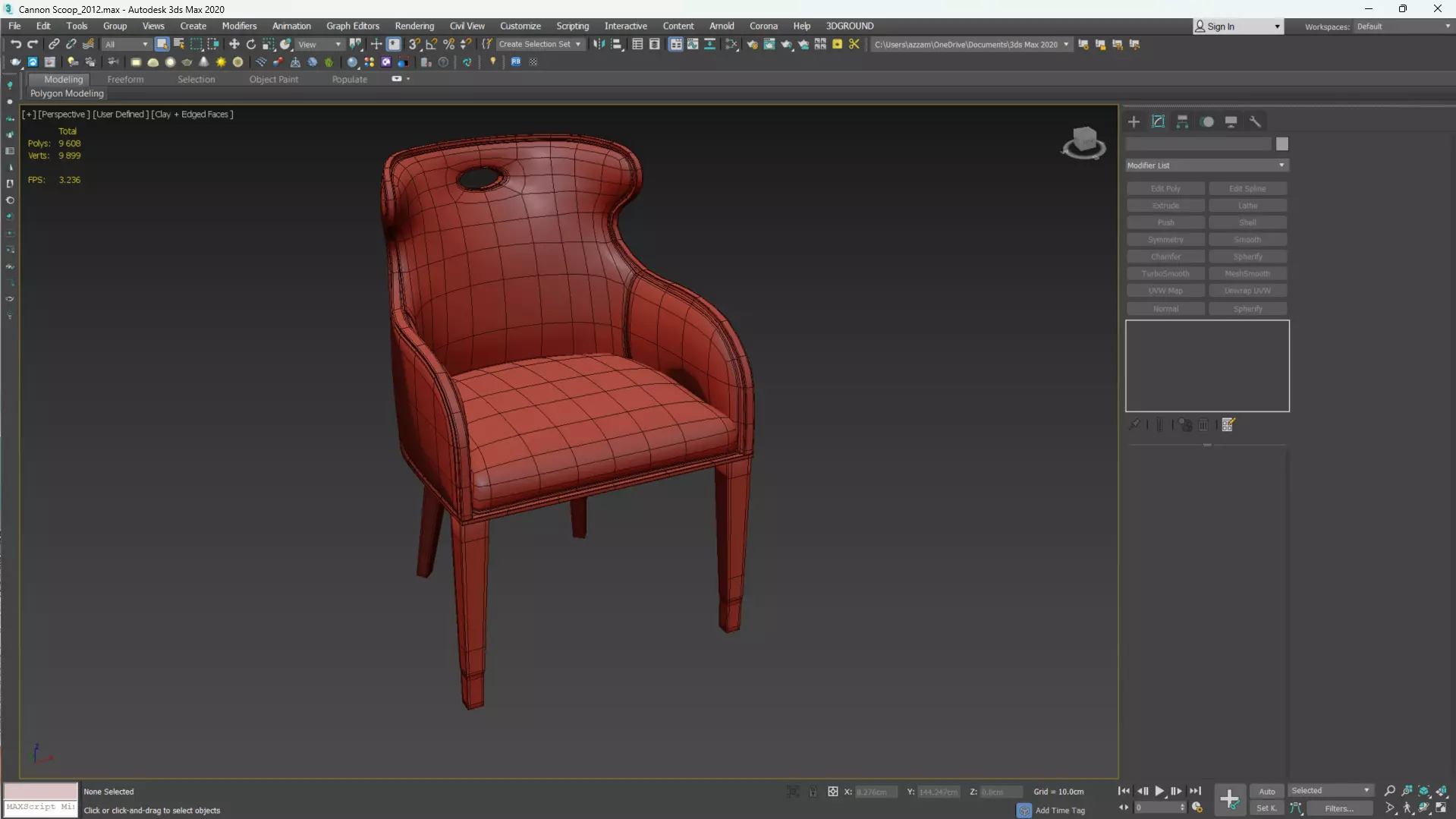Toggle the Selection Lock padlock icon
The height and width of the screenshot is (819, 1456).
(x=813, y=792)
